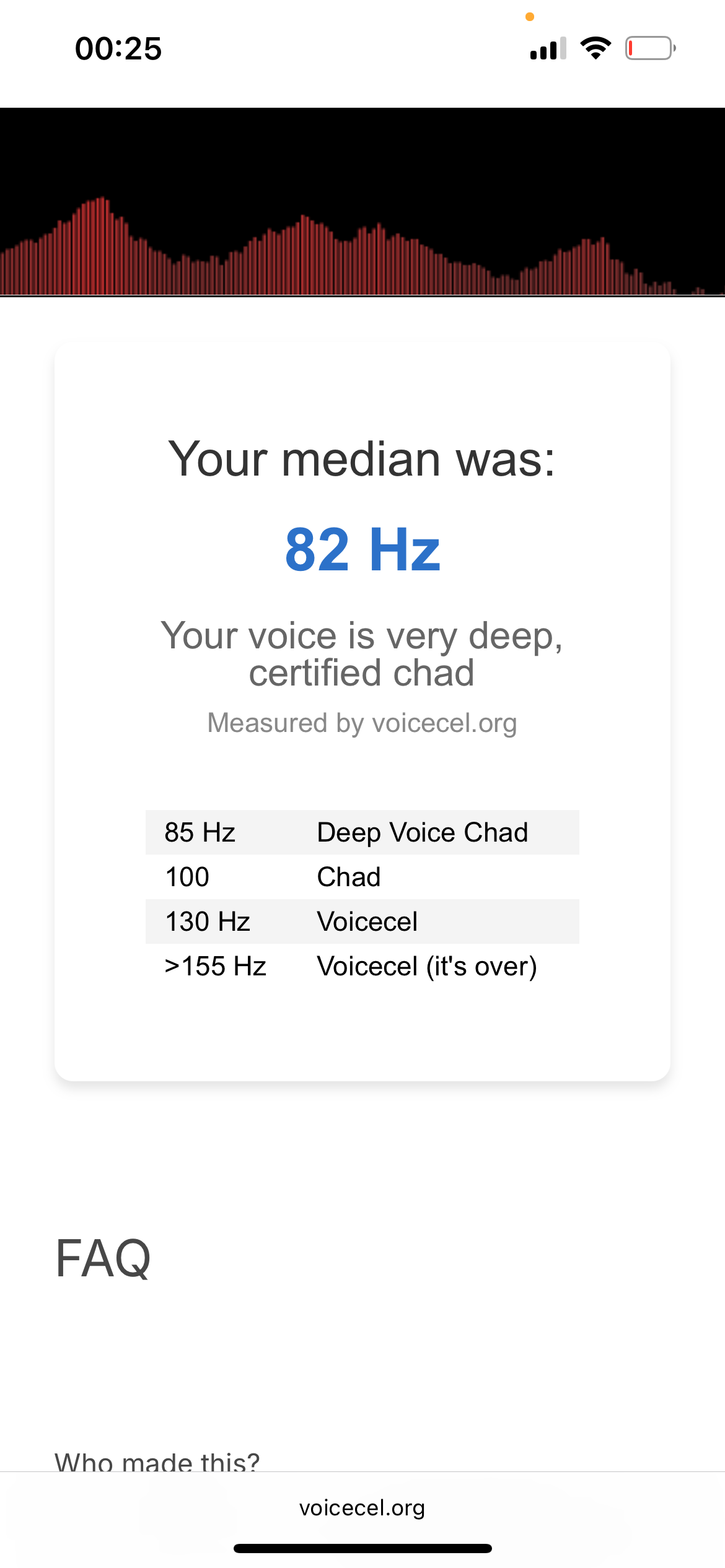Select the 100 Chad table row
Screen dimensions: 725x1568
coord(362,877)
